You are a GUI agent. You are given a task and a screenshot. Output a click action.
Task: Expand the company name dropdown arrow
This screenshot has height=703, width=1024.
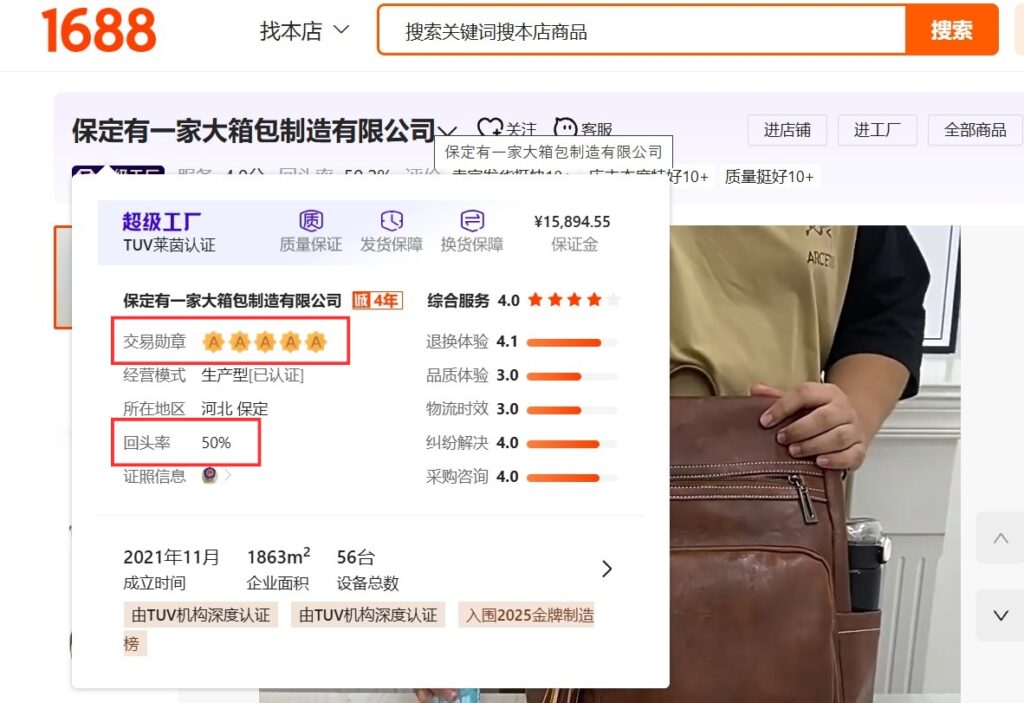tap(448, 131)
